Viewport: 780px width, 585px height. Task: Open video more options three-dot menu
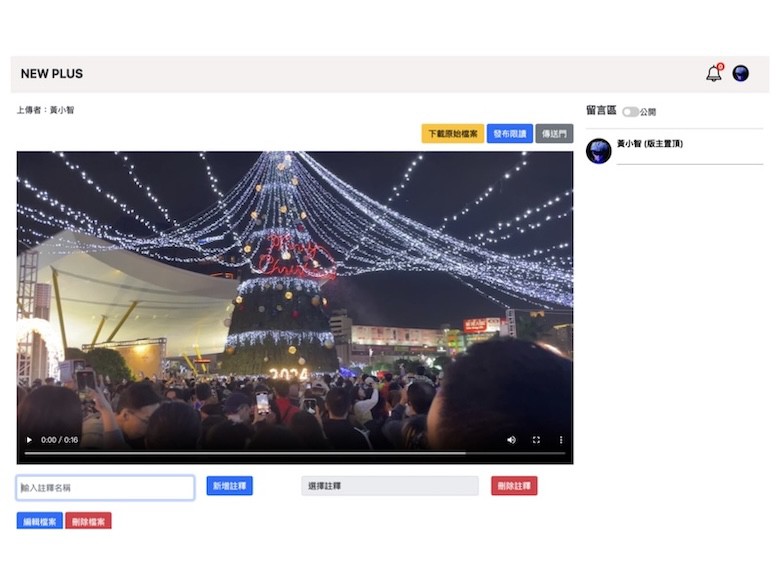(561, 440)
